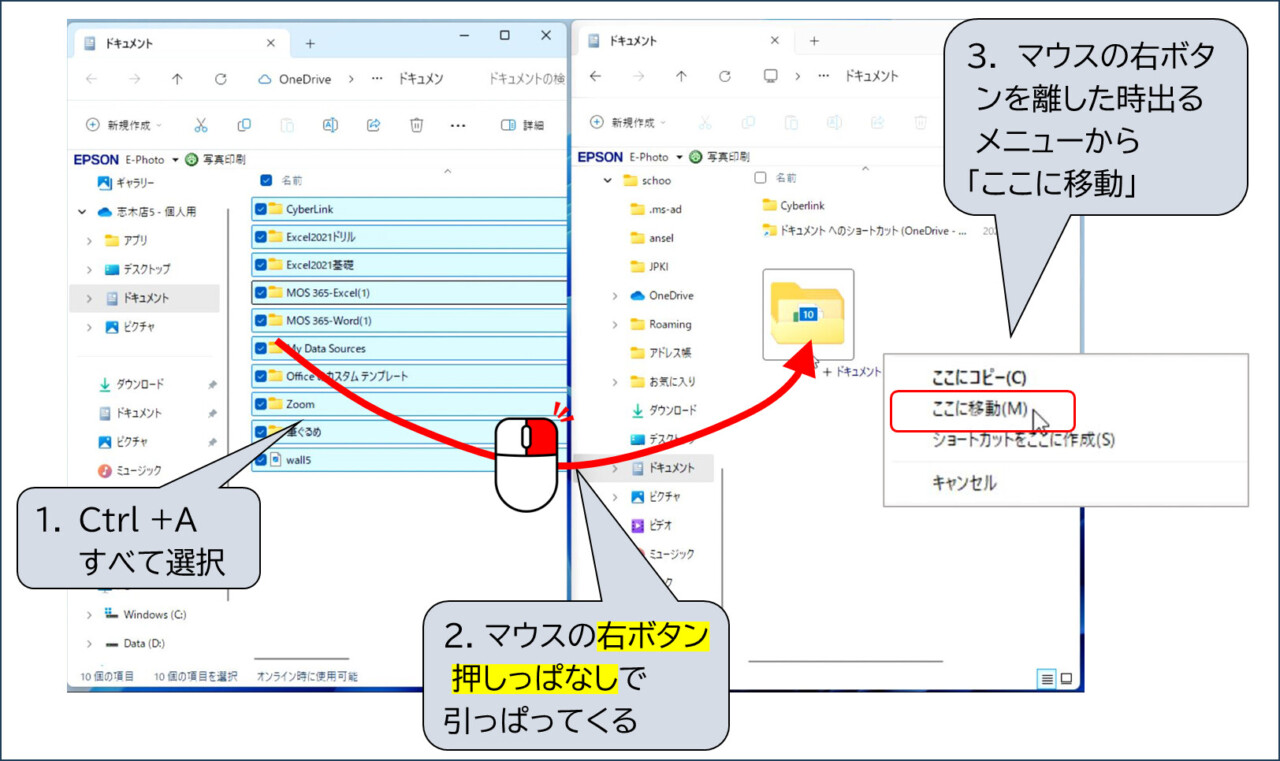This screenshot has width=1280, height=761.
Task: Click the Refresh icon in left window
Action: click(221, 79)
